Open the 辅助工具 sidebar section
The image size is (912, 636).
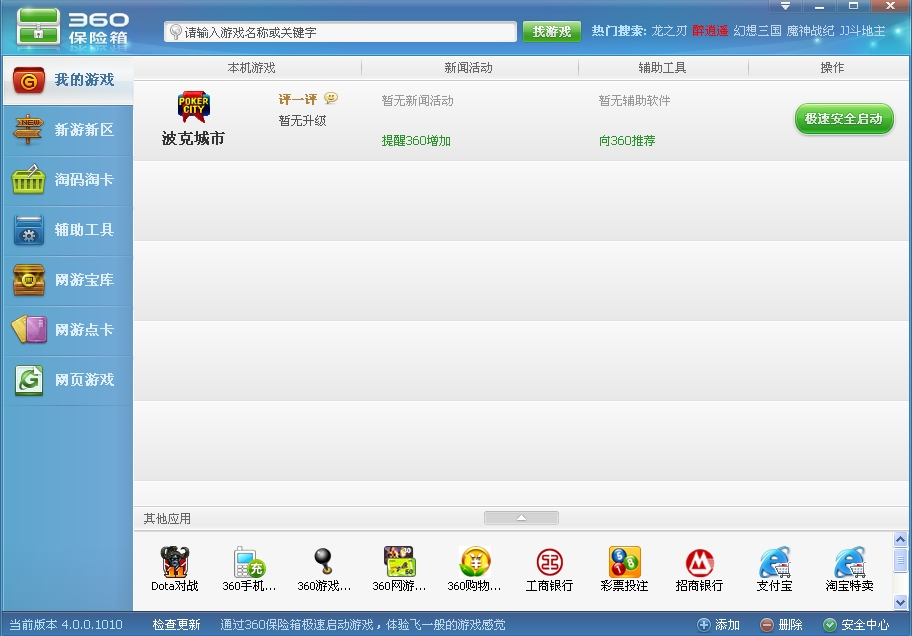67,230
